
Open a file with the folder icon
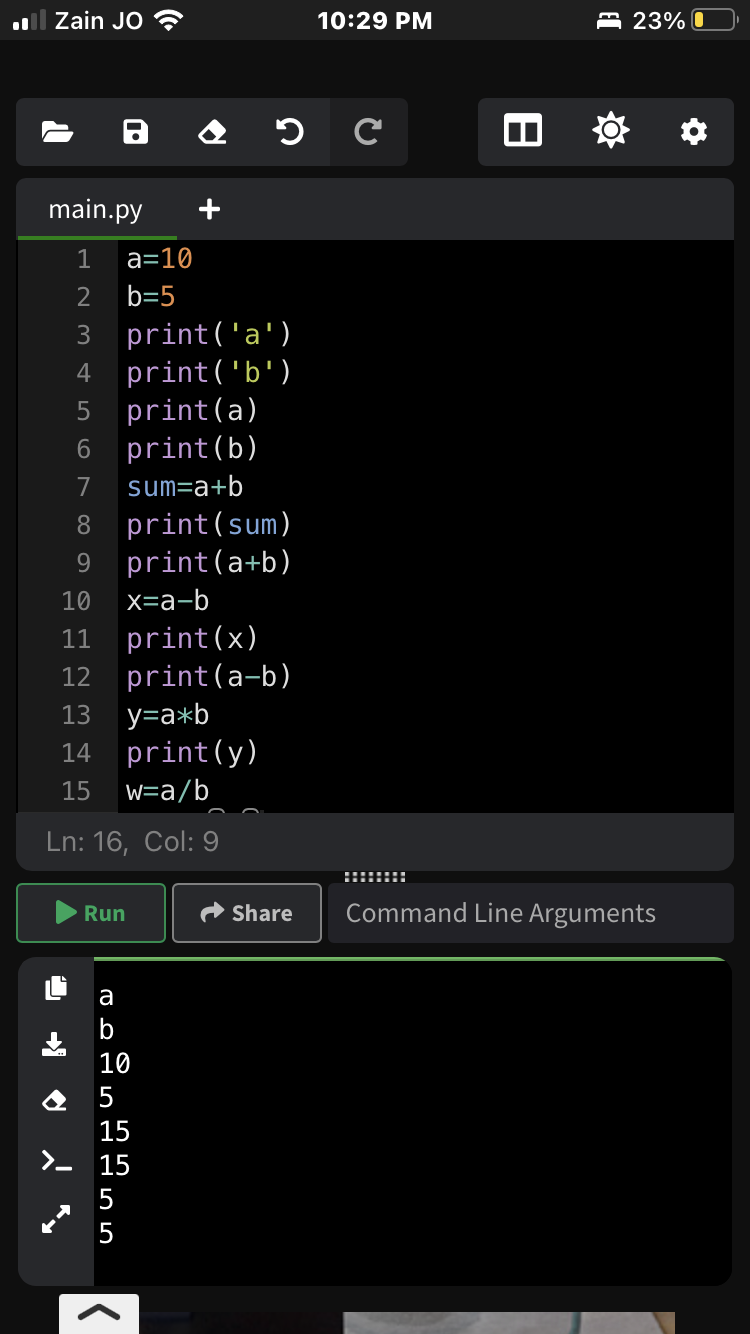57,131
